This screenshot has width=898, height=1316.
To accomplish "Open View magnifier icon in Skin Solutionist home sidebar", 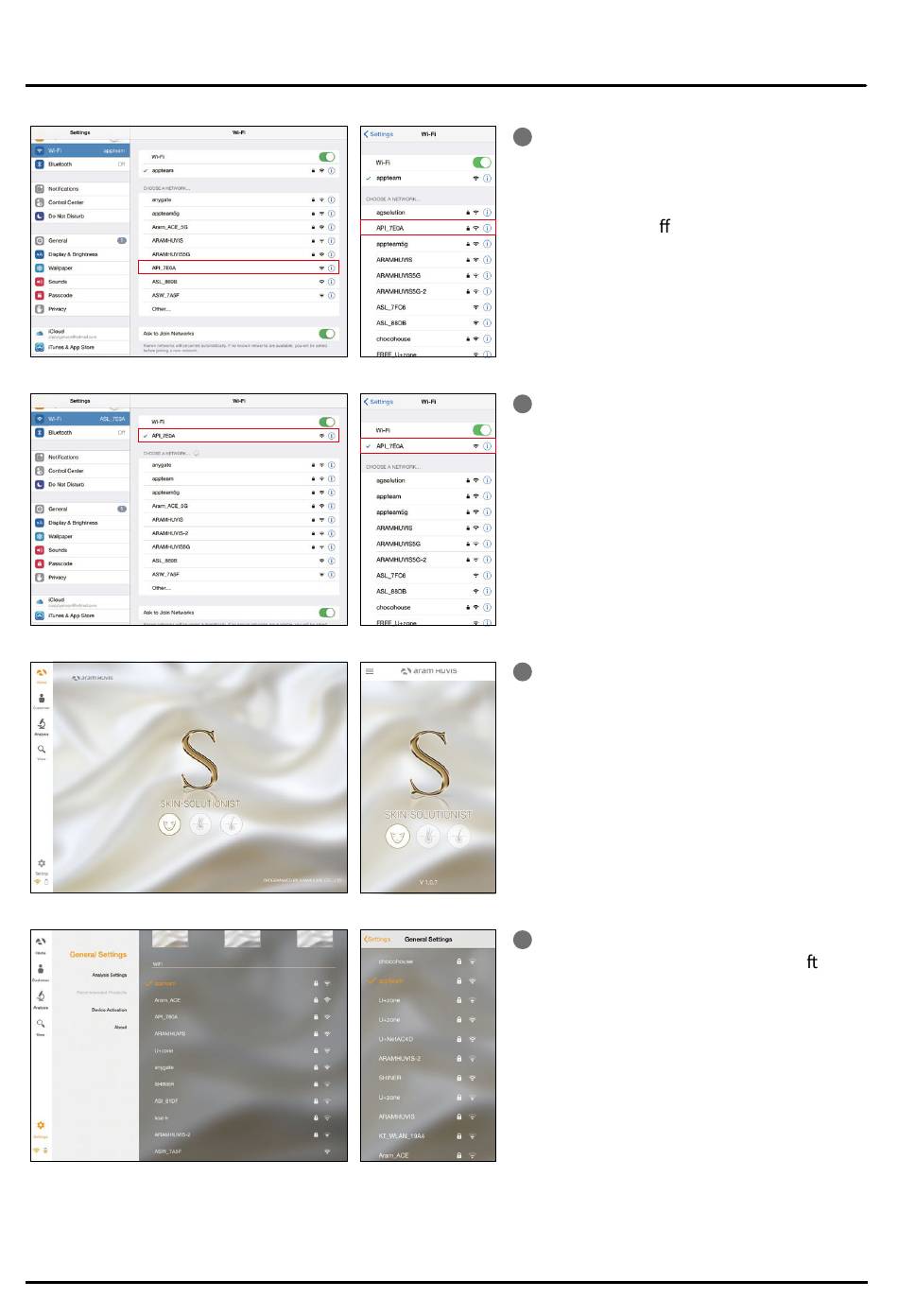I will tap(42, 752).
